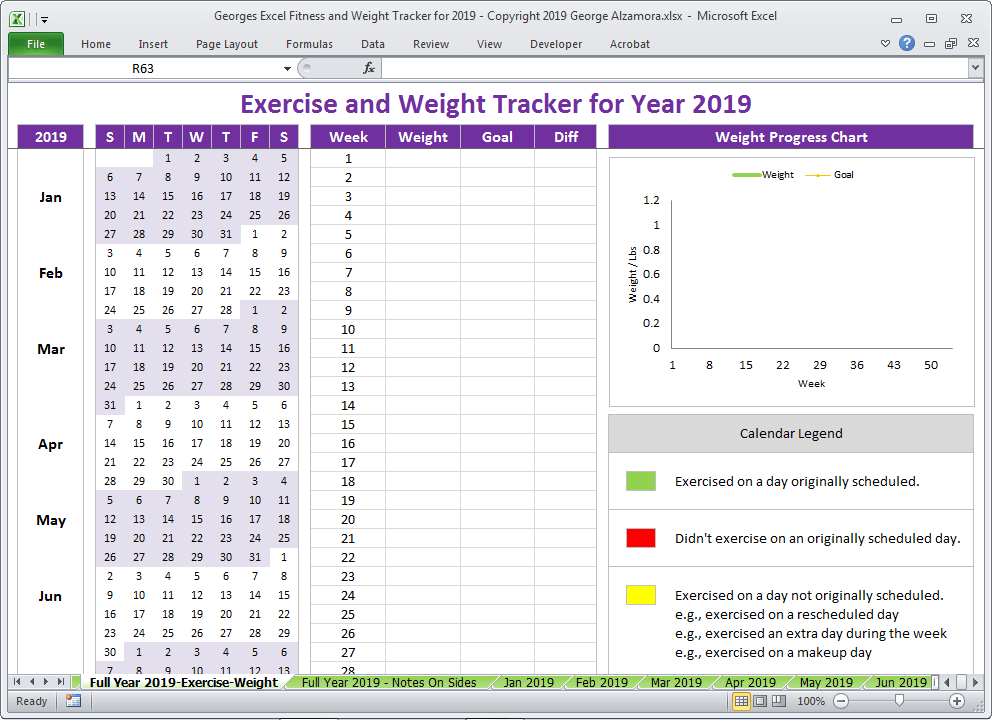Open Customize Quick Access Toolbar dropdown

(x=45, y=18)
